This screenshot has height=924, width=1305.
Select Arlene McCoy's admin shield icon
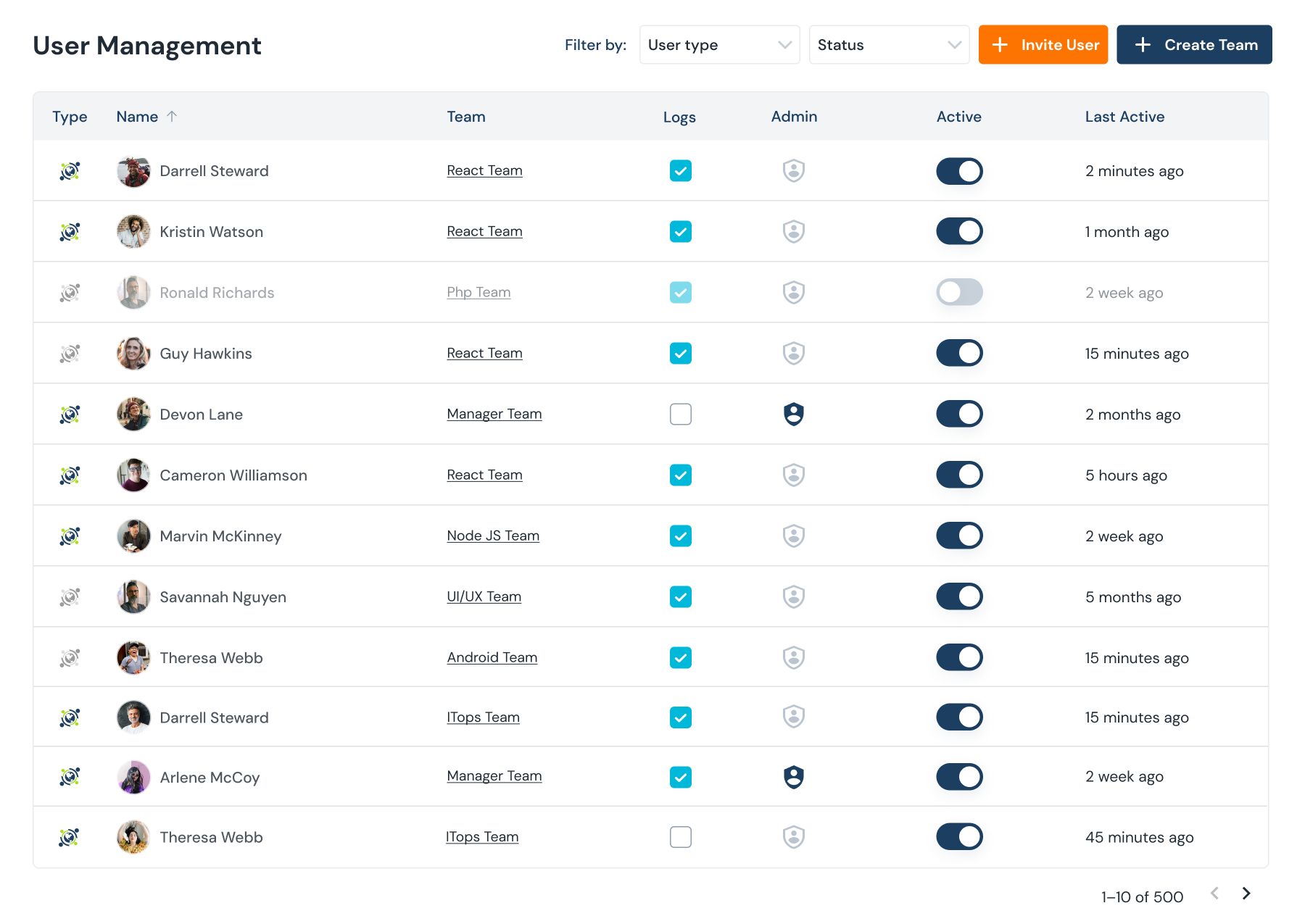tap(794, 776)
